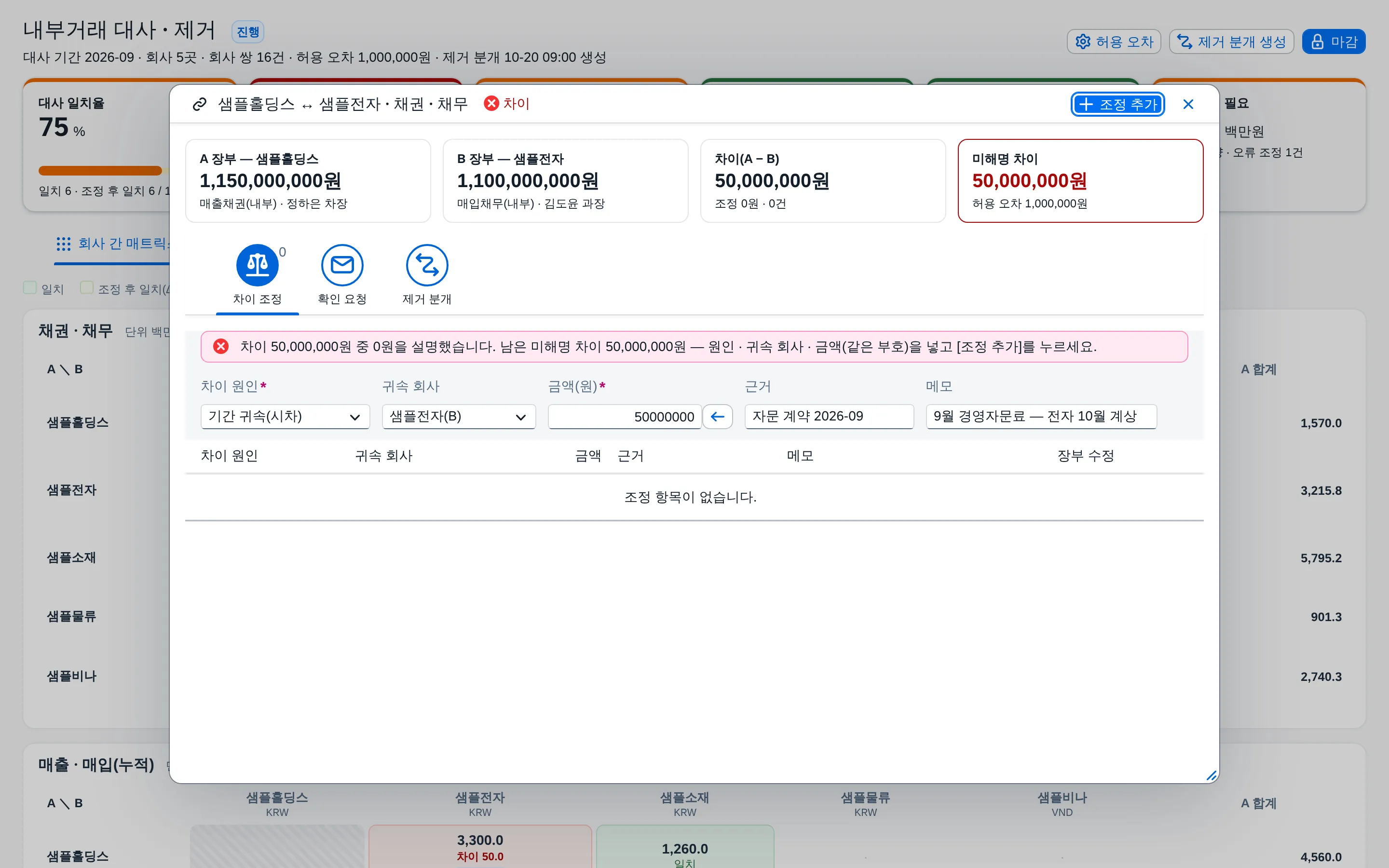The height and width of the screenshot is (868, 1389).
Task: Click the 조정 항목이 없습니다 empty message
Action: coord(691,497)
